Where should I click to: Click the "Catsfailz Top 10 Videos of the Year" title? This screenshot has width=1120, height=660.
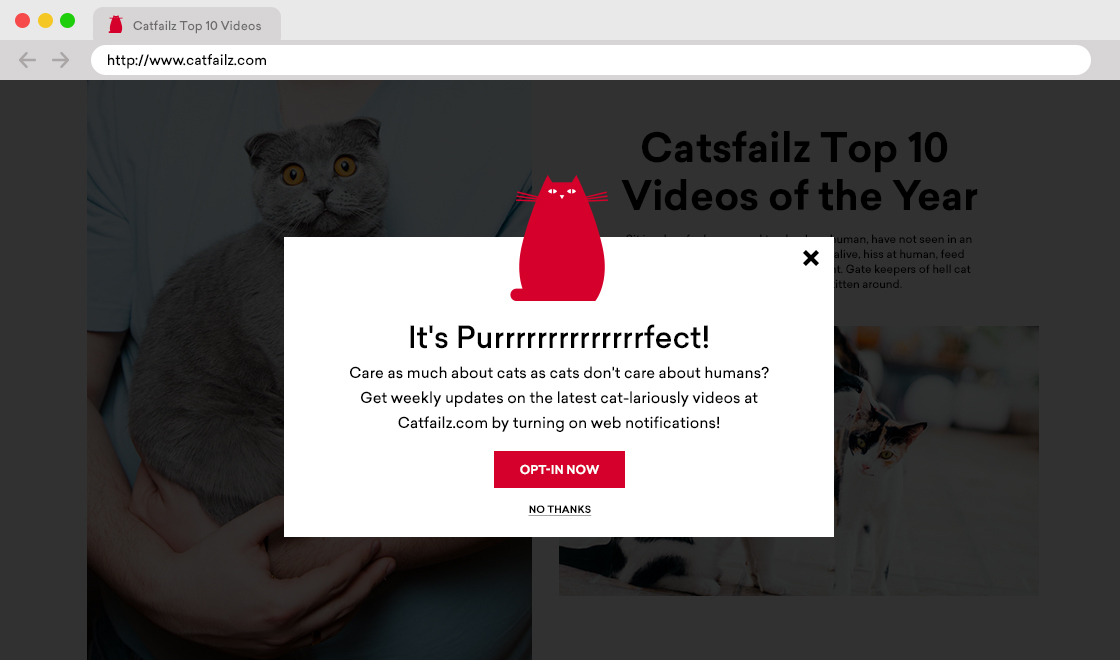[799, 171]
